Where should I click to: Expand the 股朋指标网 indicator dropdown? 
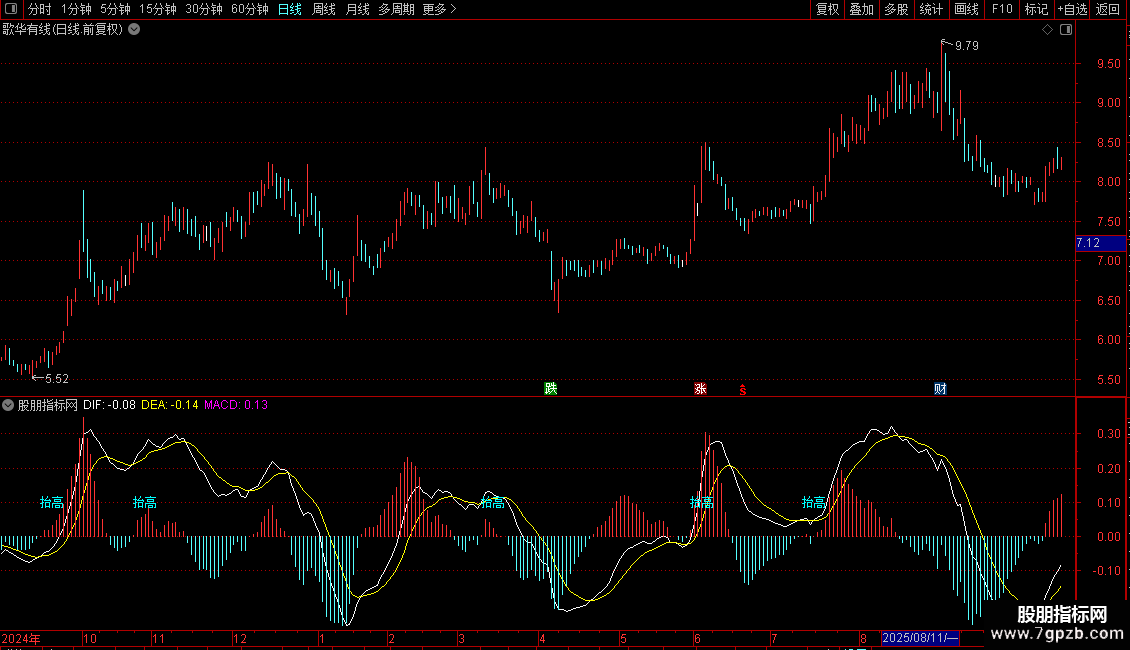point(8,405)
